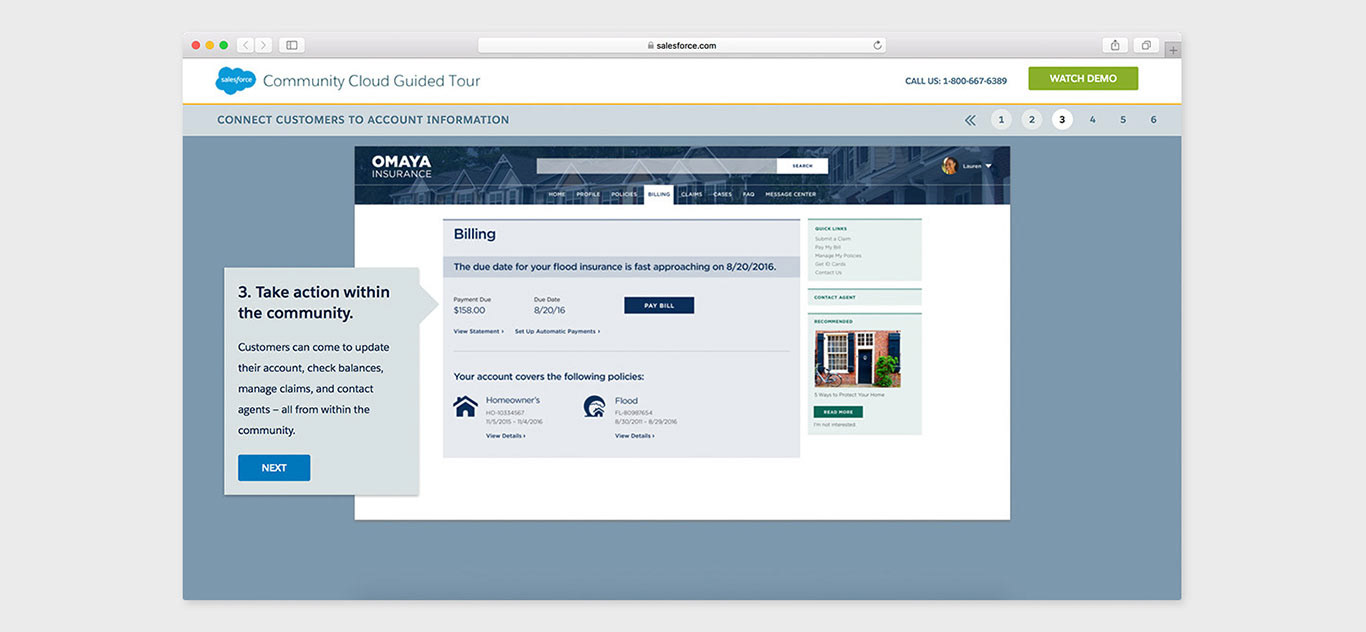Click the Get ID Cards quick link

830,264
